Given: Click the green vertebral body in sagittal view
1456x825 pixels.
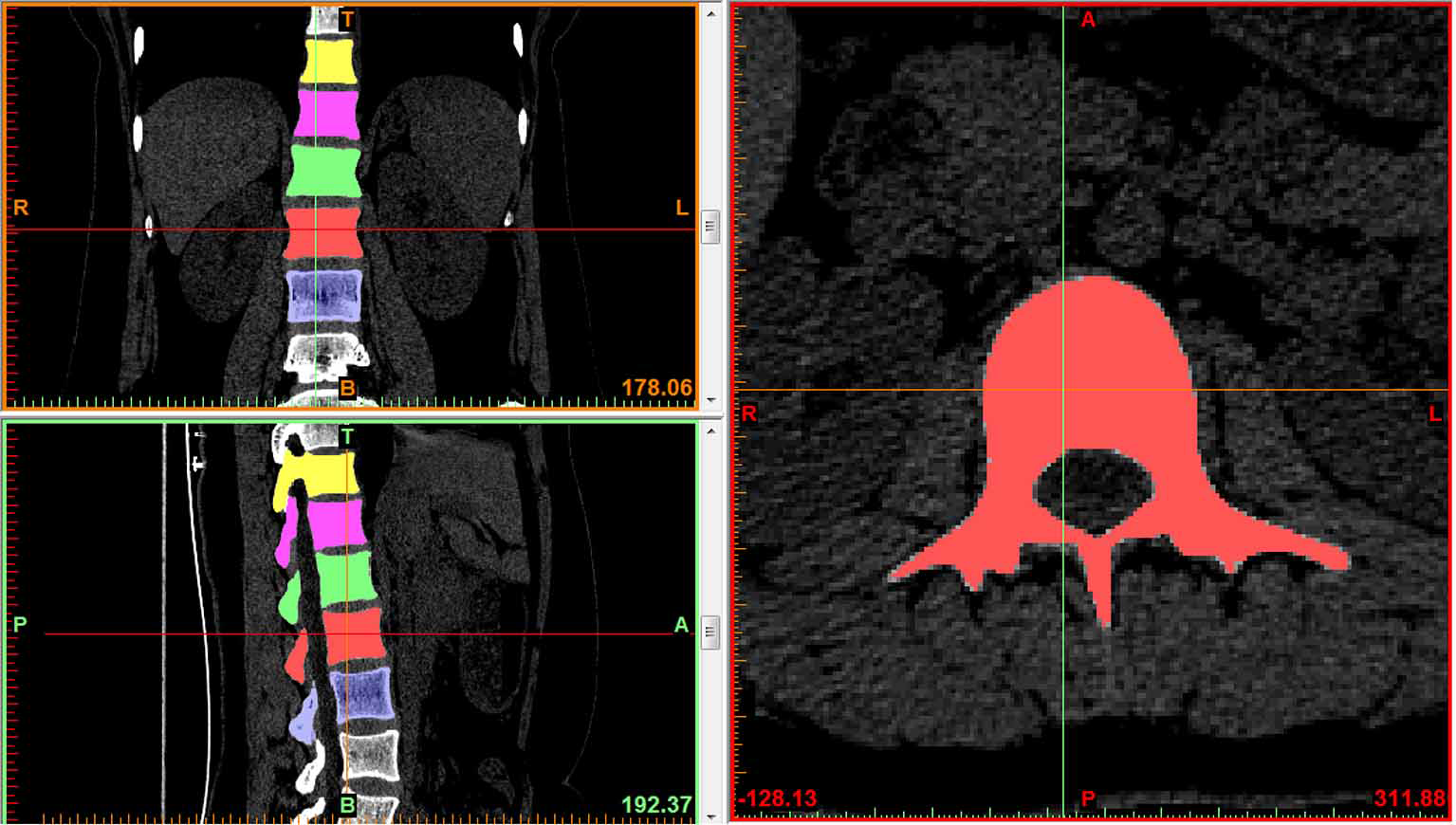Looking at the screenshot, I should (347, 577).
